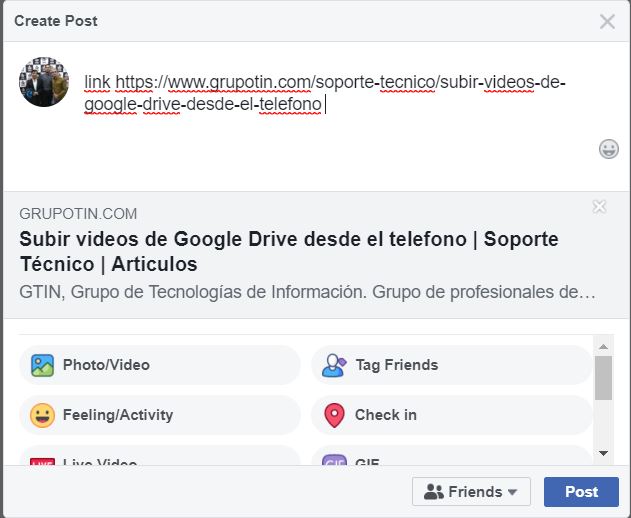This screenshot has height=518, width=631.
Task: Click the profile picture thumbnail
Action: tap(44, 82)
